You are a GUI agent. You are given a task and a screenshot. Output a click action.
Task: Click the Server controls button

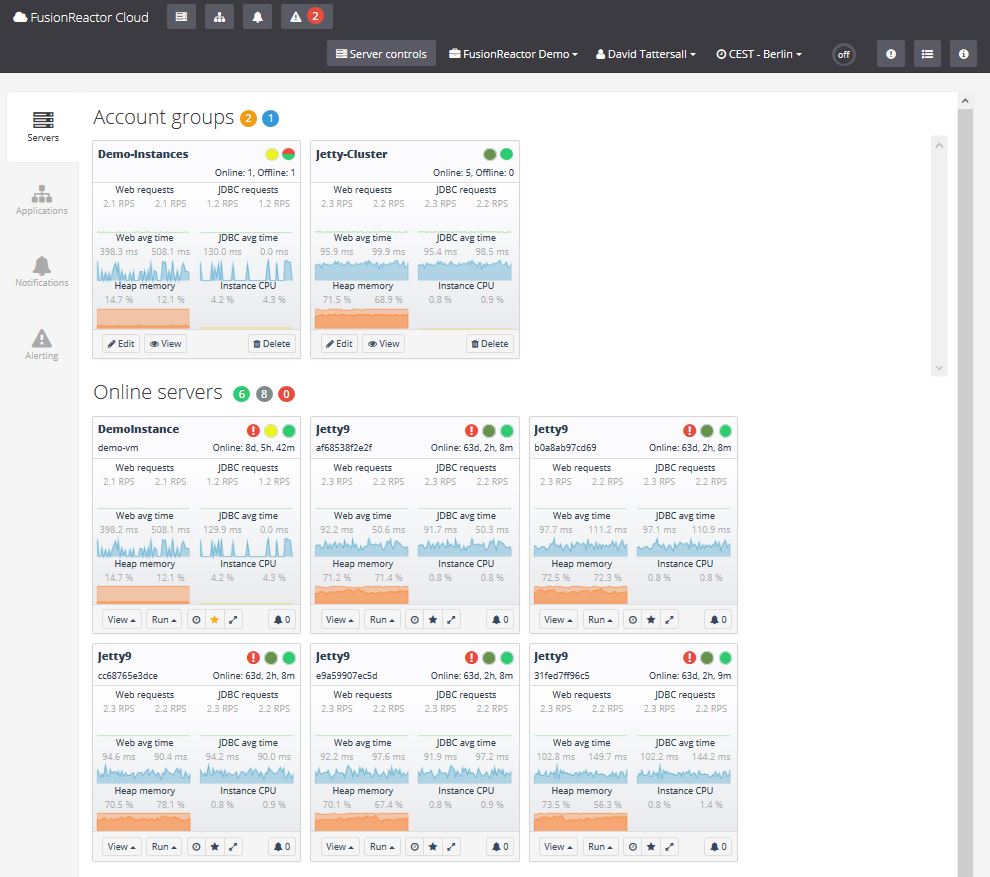coord(381,54)
